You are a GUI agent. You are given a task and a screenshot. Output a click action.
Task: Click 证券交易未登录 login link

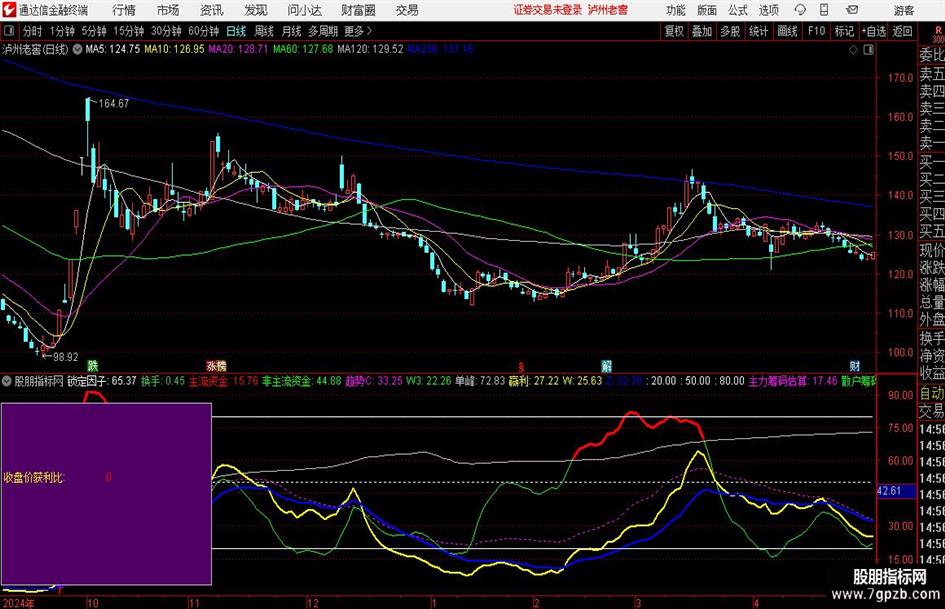(548, 10)
